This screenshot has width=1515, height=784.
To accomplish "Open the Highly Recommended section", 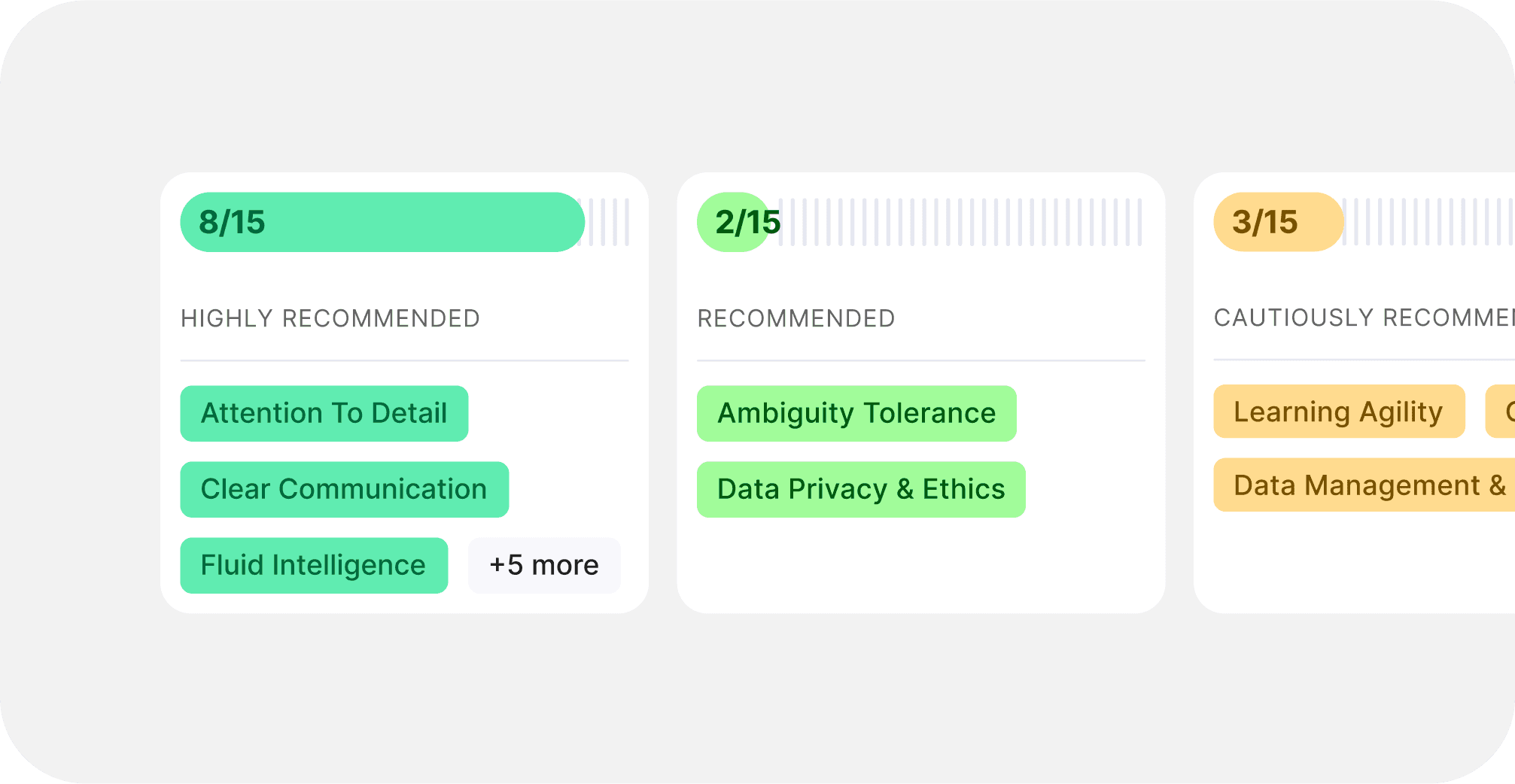I will coord(330,318).
